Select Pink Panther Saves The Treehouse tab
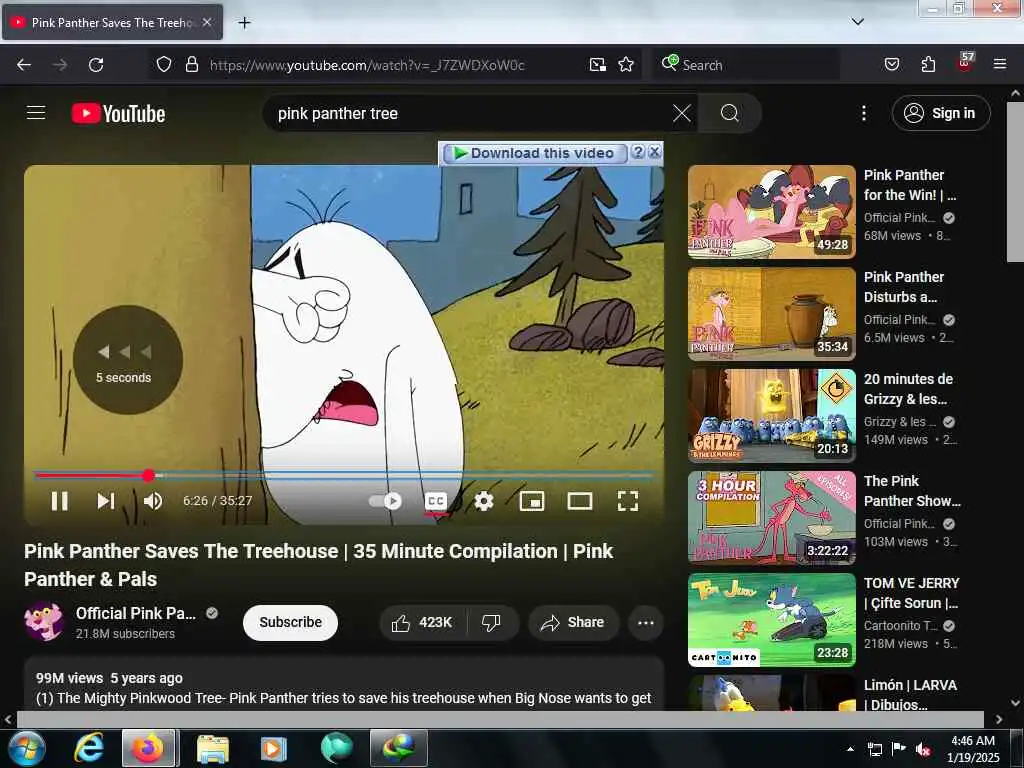 tap(112, 22)
